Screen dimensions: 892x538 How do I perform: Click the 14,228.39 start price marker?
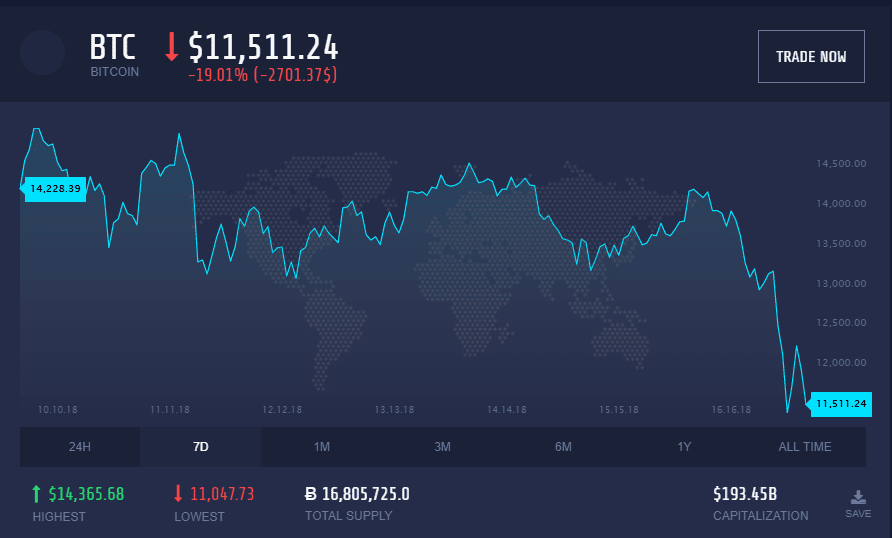[55, 188]
